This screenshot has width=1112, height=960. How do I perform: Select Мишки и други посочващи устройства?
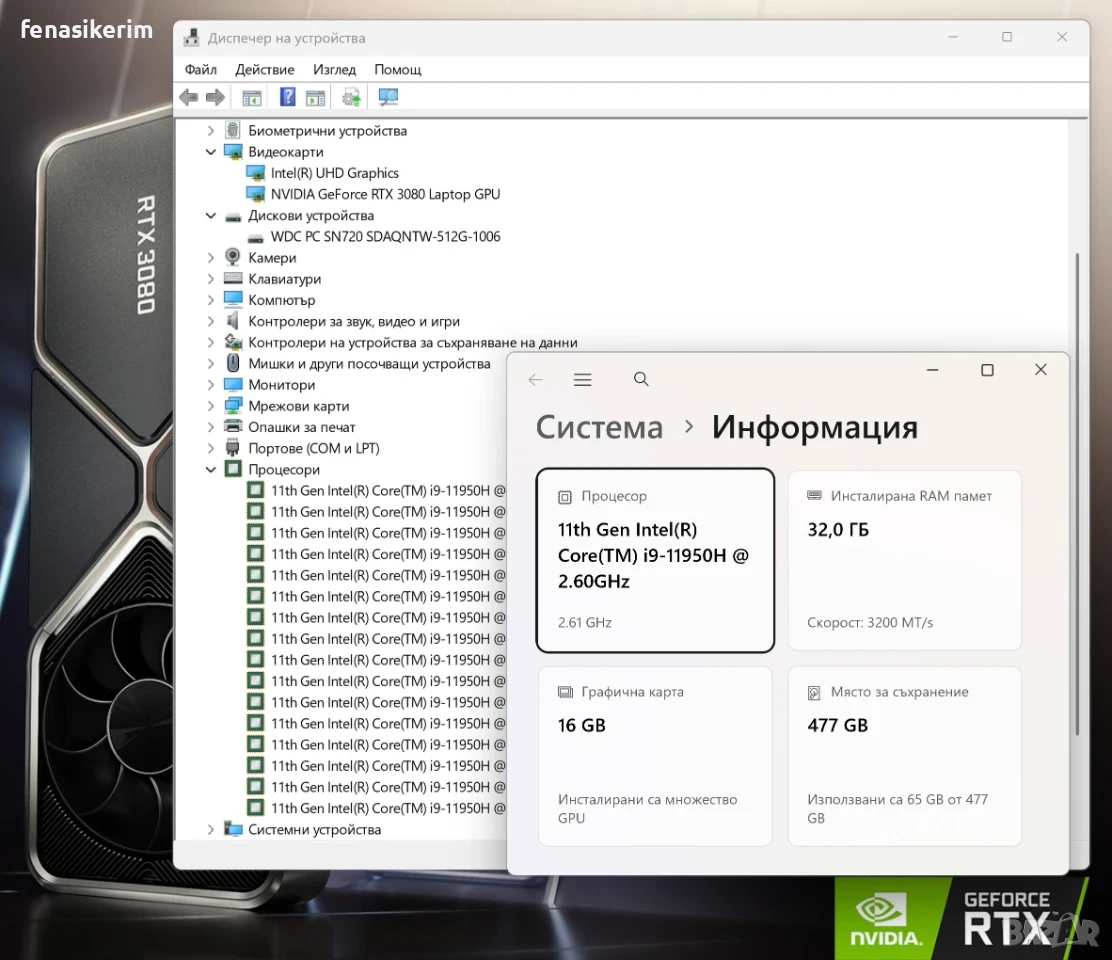pos(369,364)
